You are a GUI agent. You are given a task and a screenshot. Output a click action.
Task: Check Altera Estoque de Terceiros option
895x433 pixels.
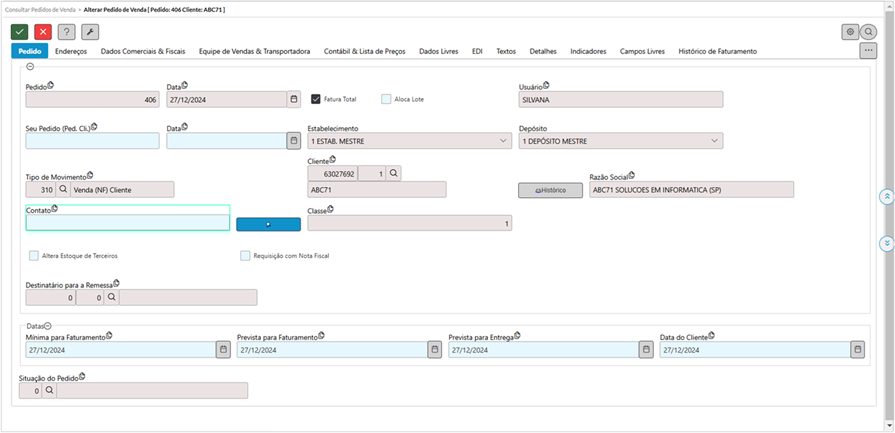point(34,256)
